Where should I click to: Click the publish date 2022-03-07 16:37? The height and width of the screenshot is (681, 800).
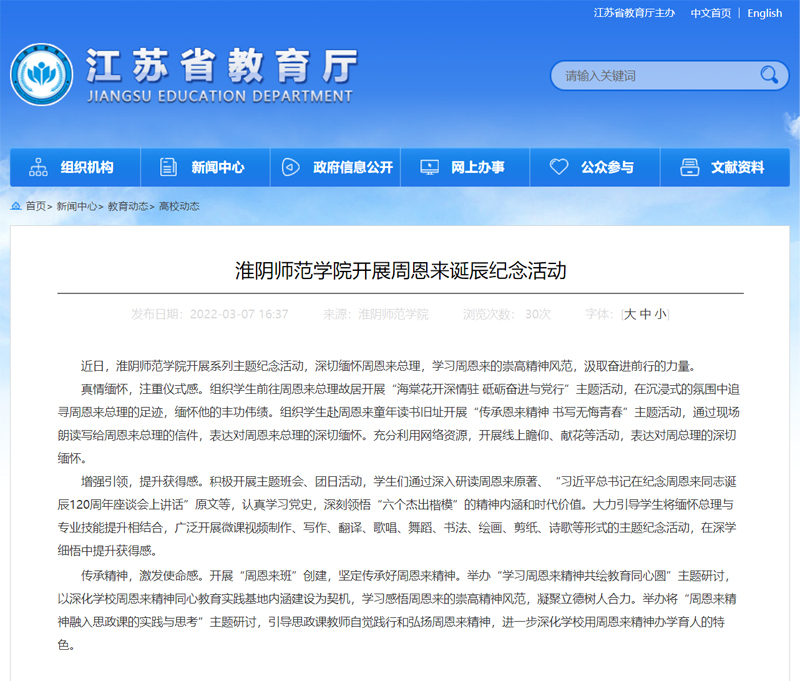pyautogui.click(x=239, y=314)
